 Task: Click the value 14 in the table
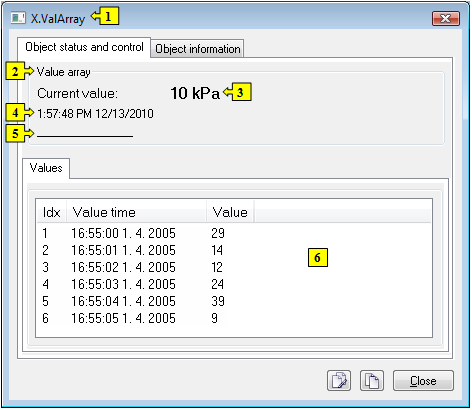(217, 250)
